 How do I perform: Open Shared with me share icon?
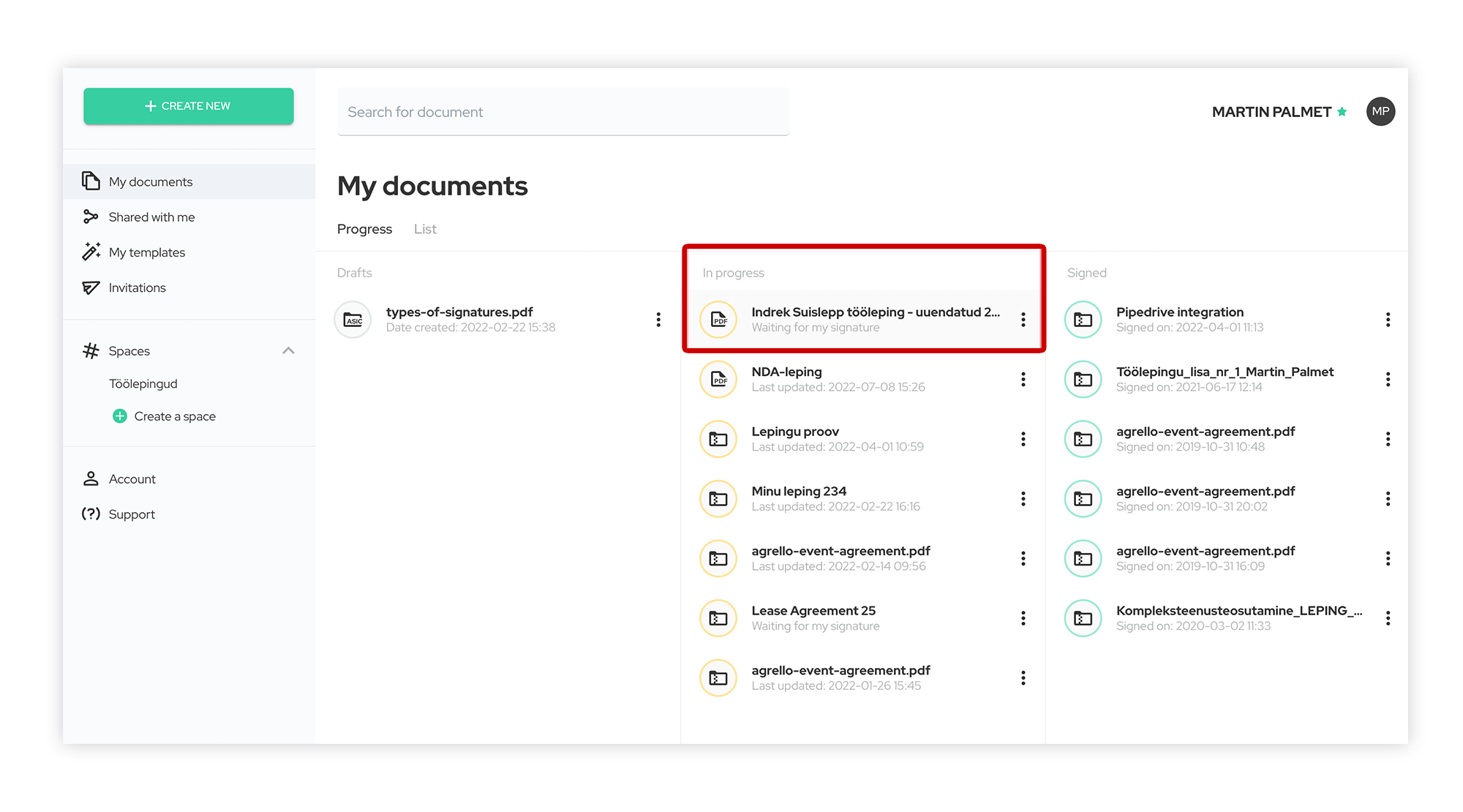(91, 217)
